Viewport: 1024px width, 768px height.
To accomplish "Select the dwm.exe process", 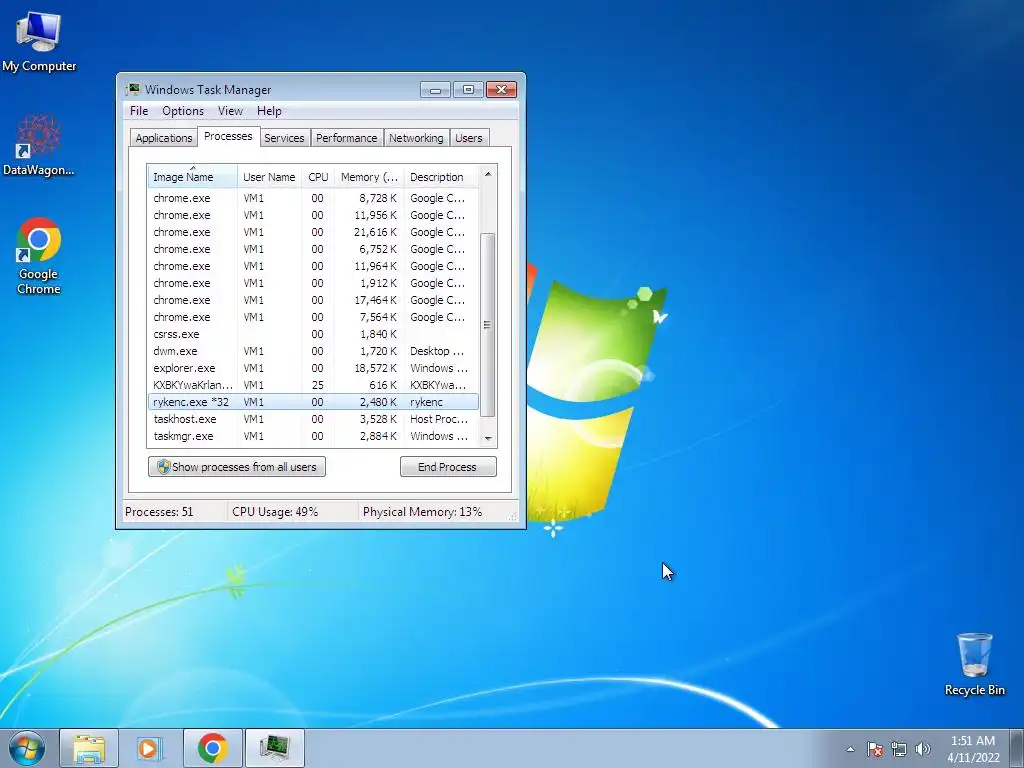I will [x=313, y=351].
